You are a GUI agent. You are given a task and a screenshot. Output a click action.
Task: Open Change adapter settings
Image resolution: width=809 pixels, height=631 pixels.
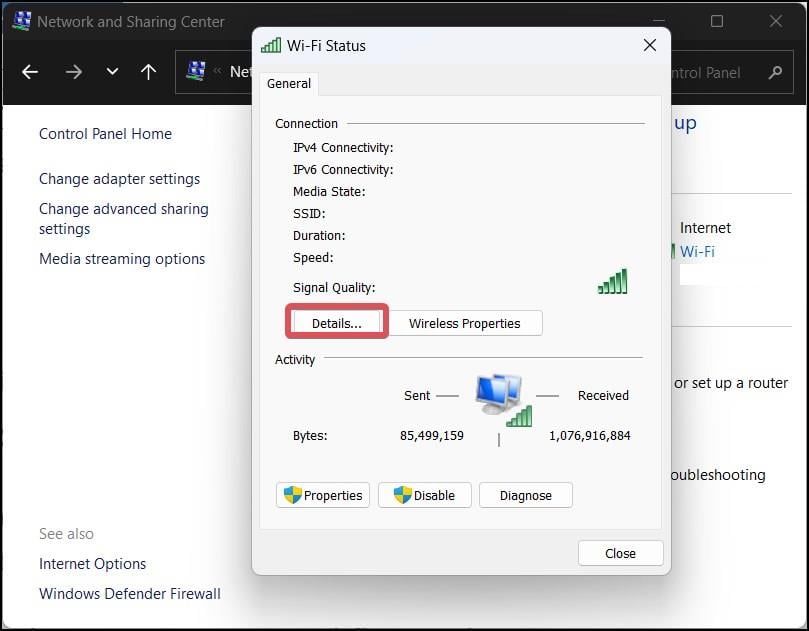(119, 179)
